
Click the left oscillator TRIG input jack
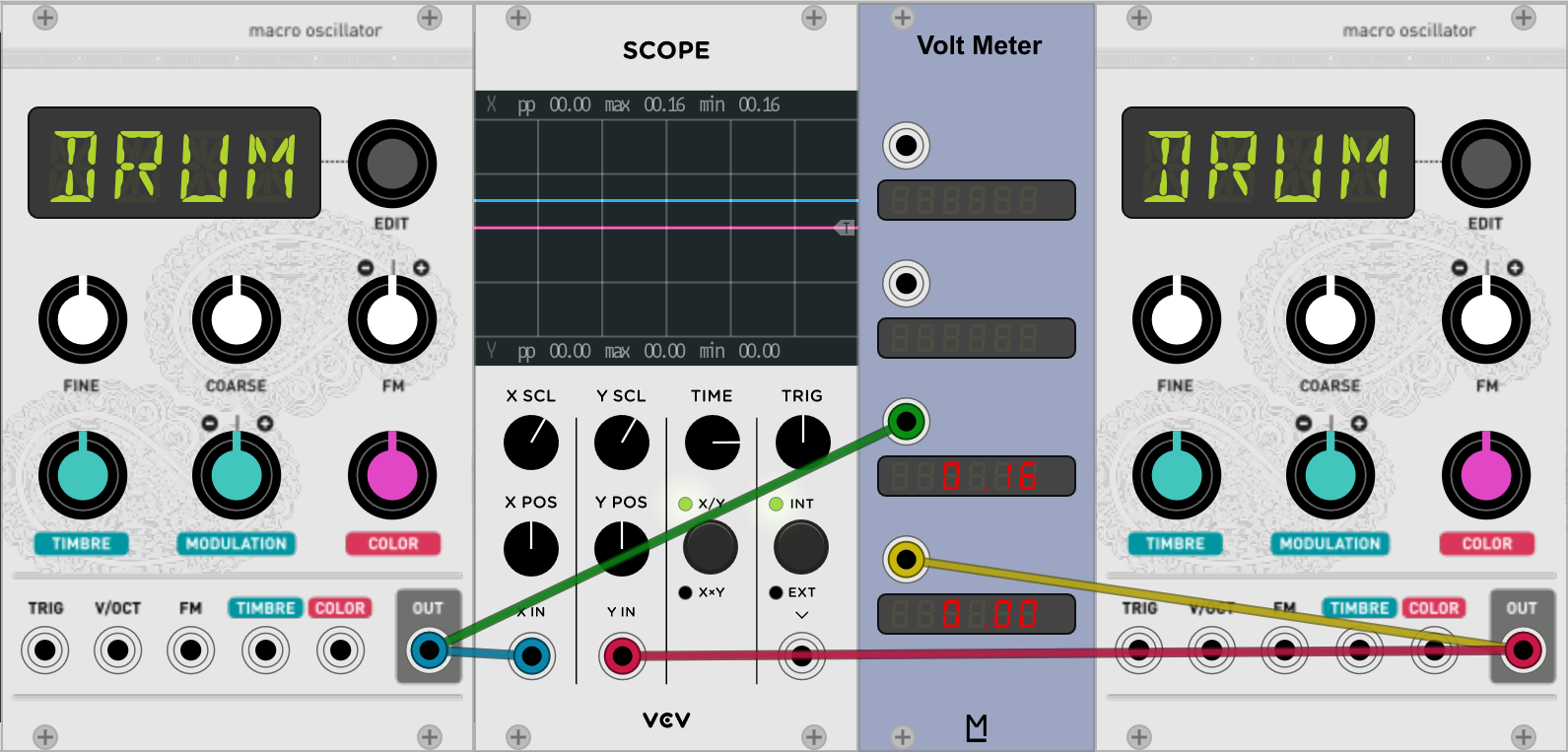tap(44, 650)
